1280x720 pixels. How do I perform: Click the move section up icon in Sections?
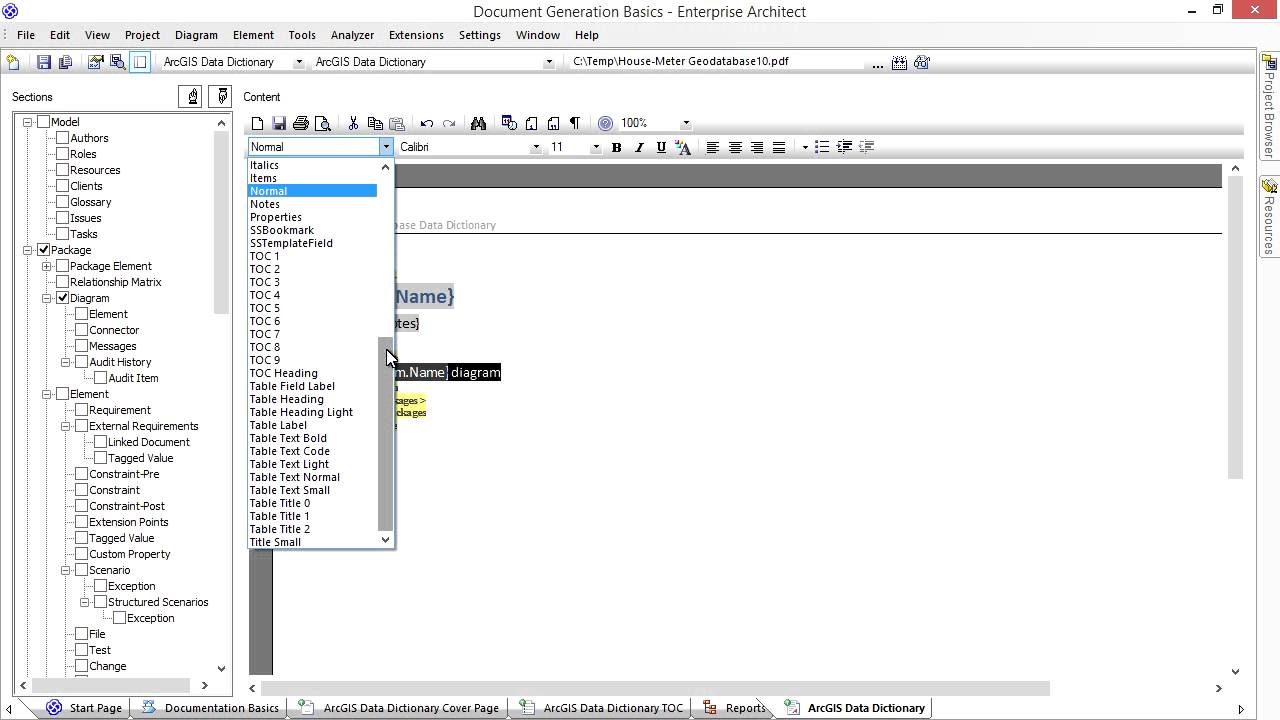click(192, 96)
